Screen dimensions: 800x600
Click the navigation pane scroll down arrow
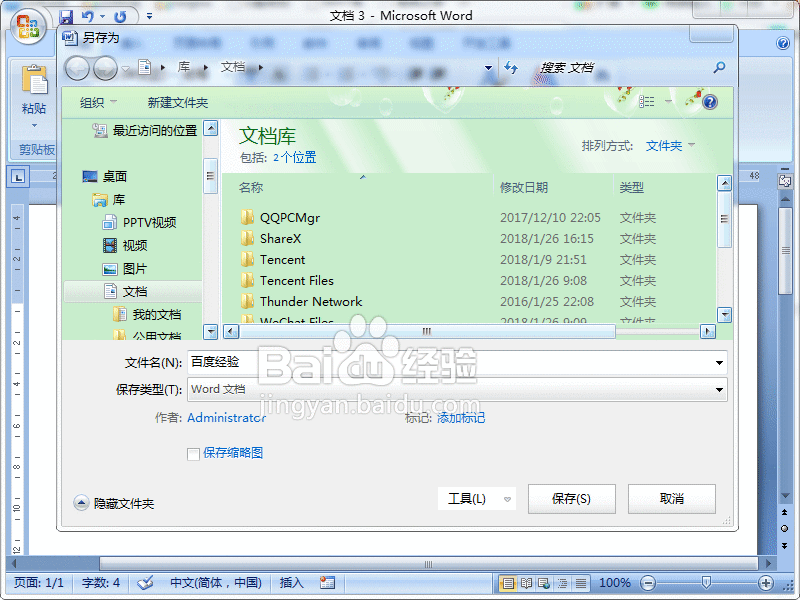coord(210,332)
